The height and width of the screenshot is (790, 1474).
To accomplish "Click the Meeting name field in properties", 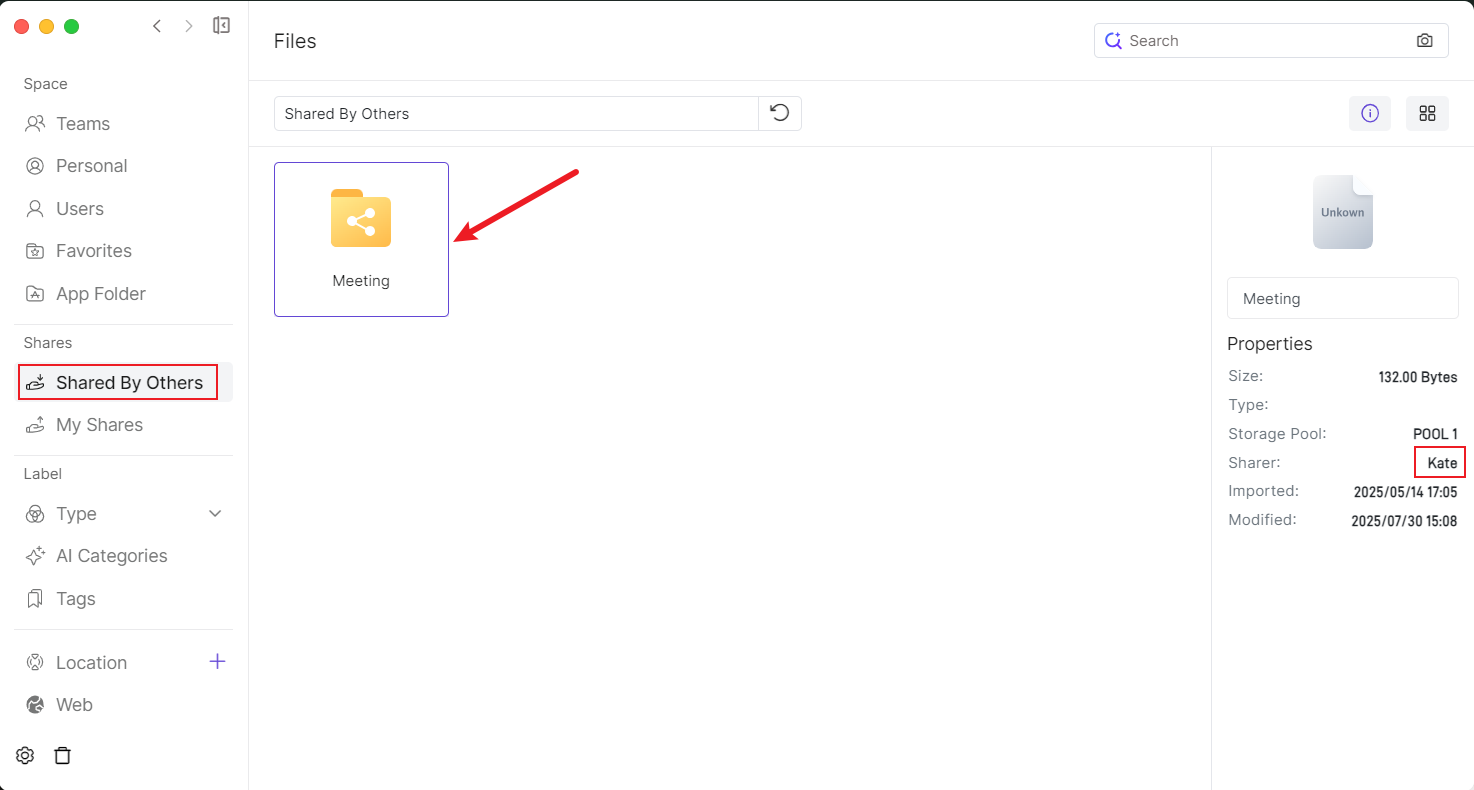I will pos(1342,298).
